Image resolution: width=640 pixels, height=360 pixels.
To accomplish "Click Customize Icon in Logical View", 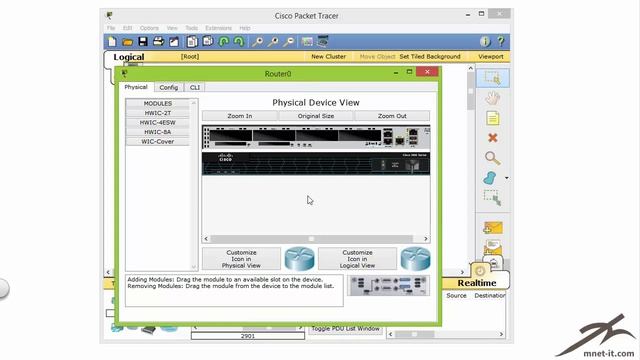I will [x=357, y=259].
